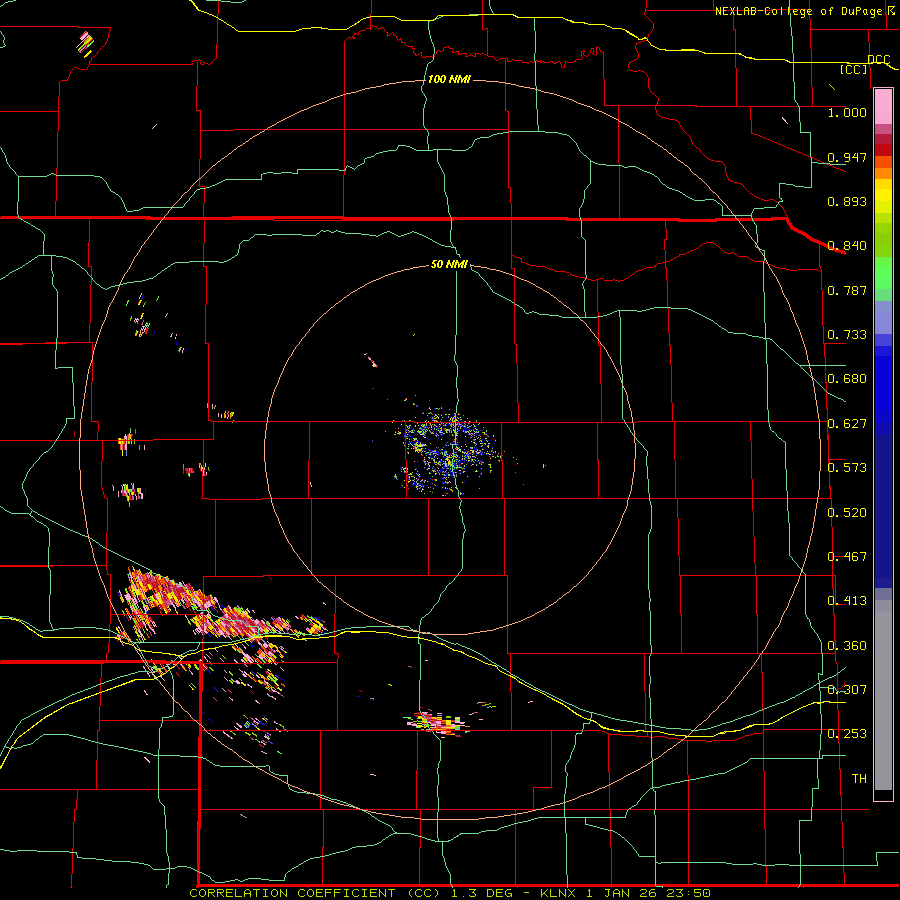Pick the green segment of the color bar
900x900 pixels.
pyautogui.click(x=883, y=273)
